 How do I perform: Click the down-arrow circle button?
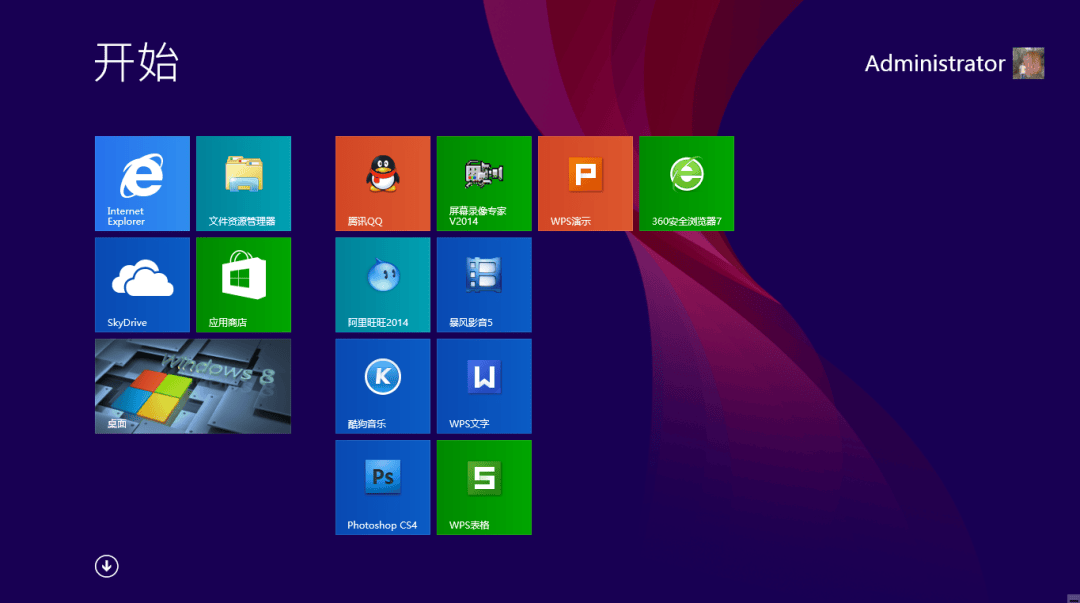[106, 566]
